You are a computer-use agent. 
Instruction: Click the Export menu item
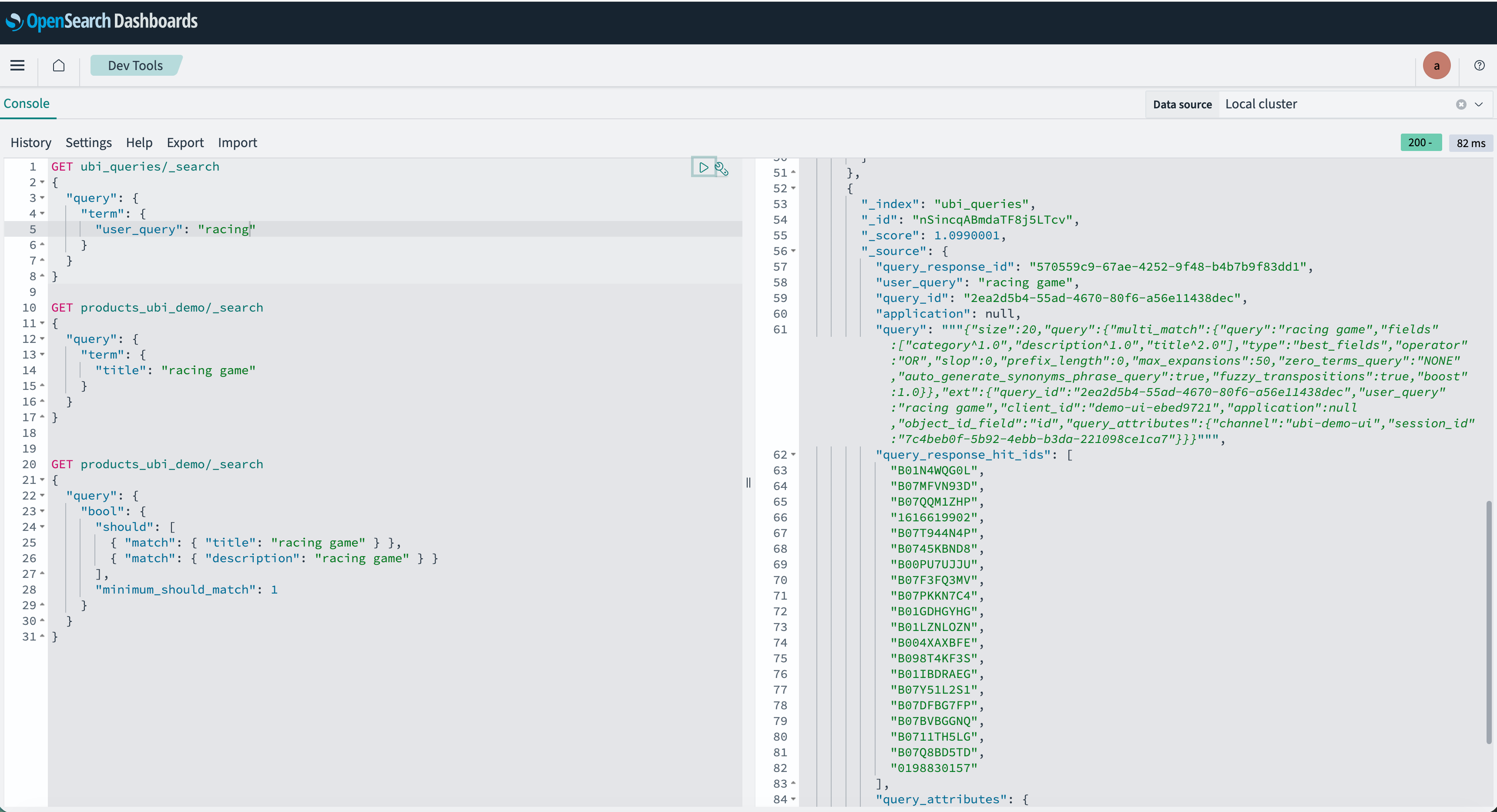click(x=185, y=142)
